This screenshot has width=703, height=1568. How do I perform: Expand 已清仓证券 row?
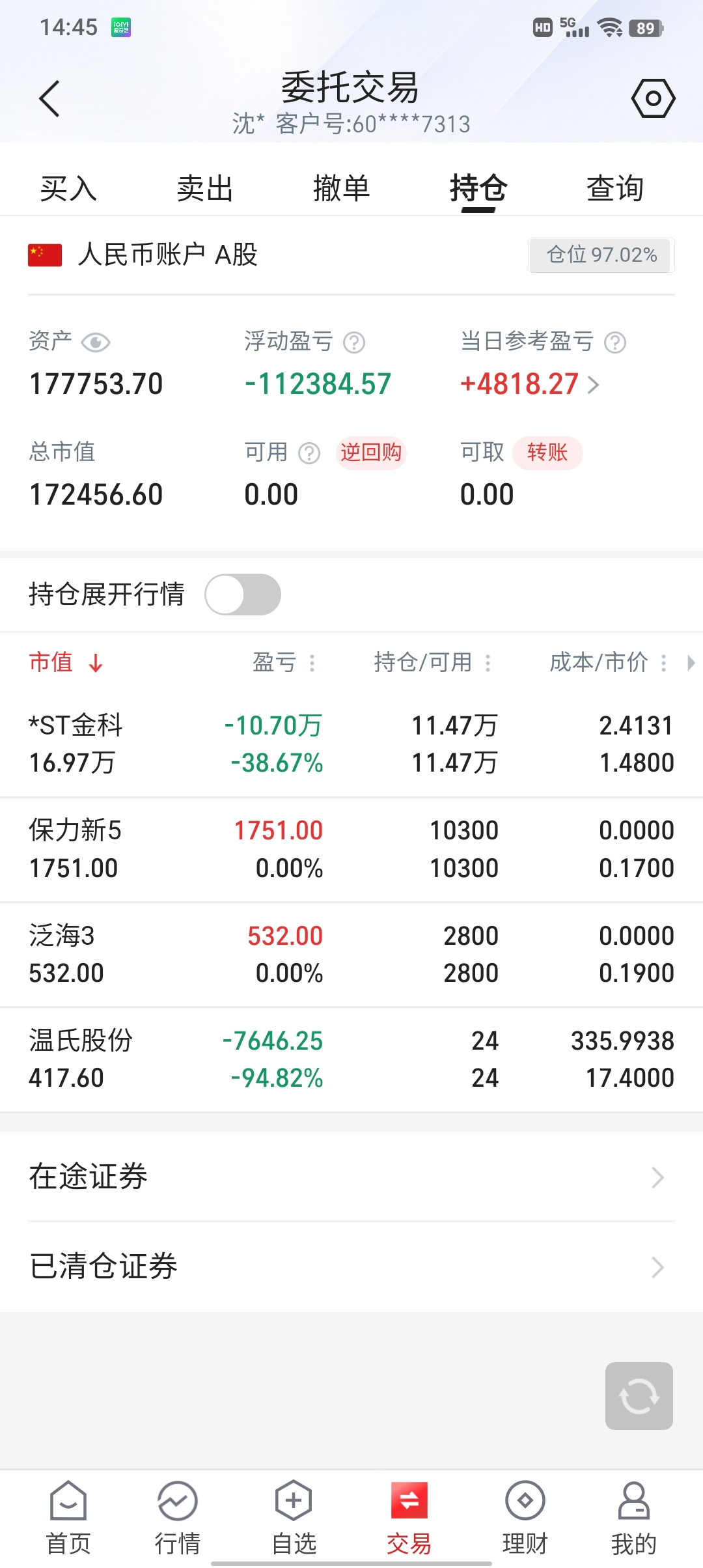(351, 1267)
